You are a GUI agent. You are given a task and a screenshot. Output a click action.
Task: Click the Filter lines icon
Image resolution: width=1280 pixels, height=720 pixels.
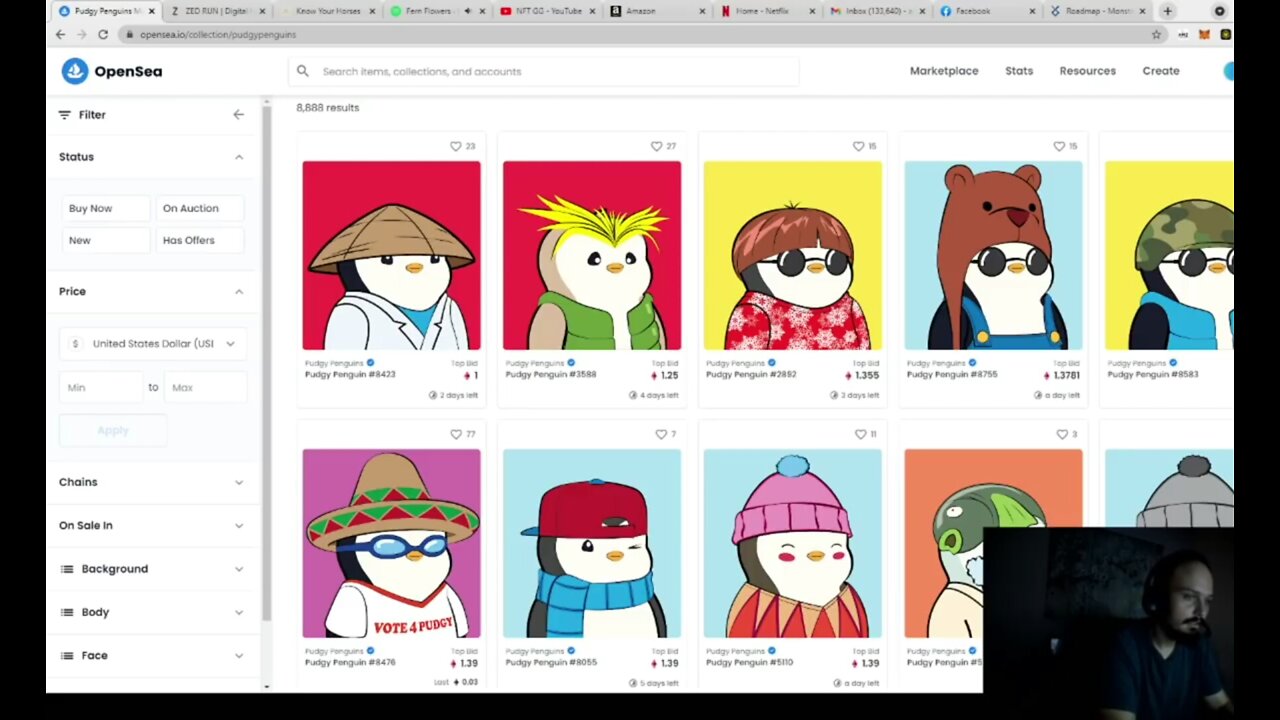[x=65, y=115]
